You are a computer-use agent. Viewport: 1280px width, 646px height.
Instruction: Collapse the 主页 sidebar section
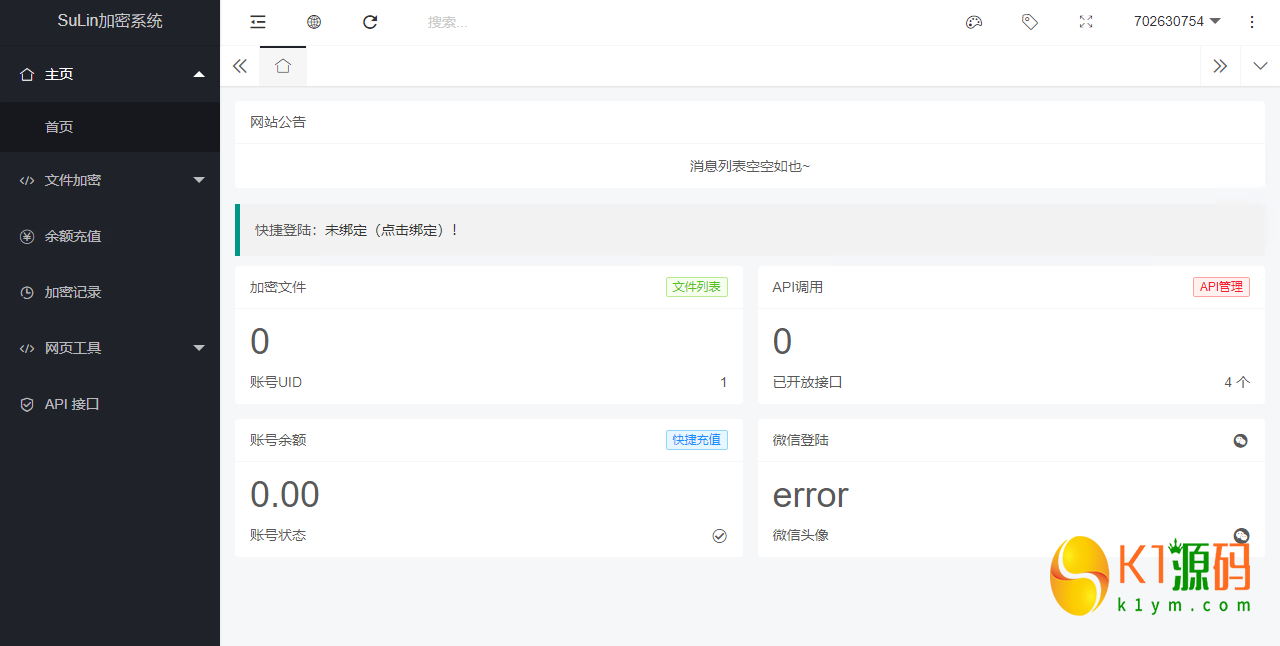pos(110,74)
